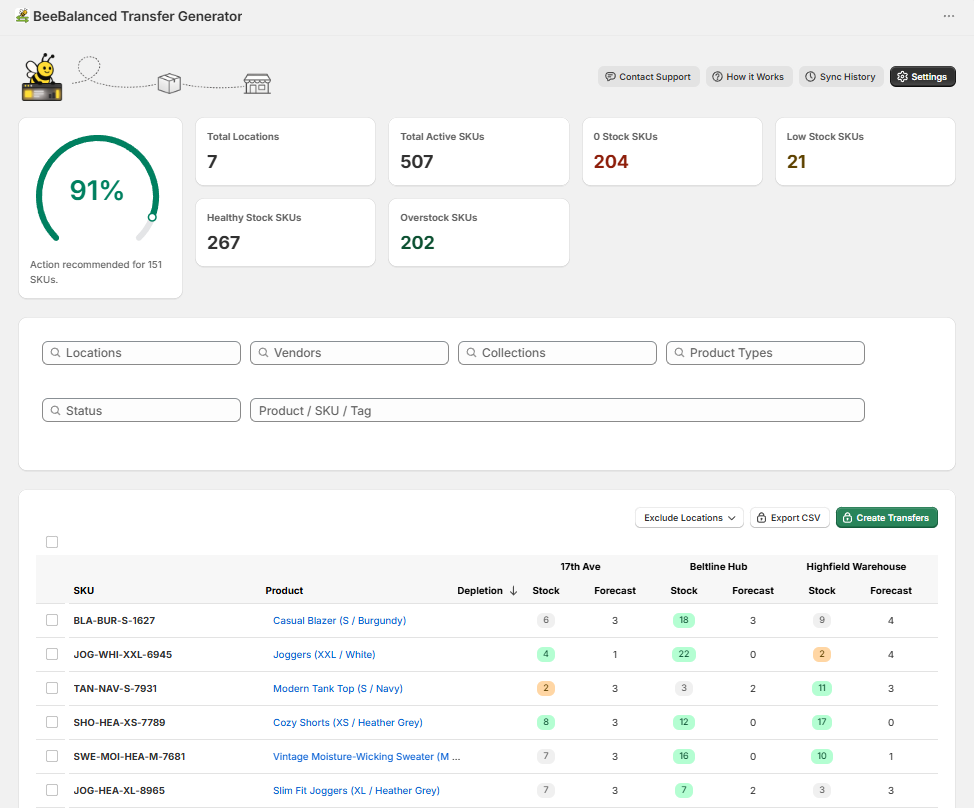Open the Product Types filter combo box

pyautogui.click(x=765, y=353)
